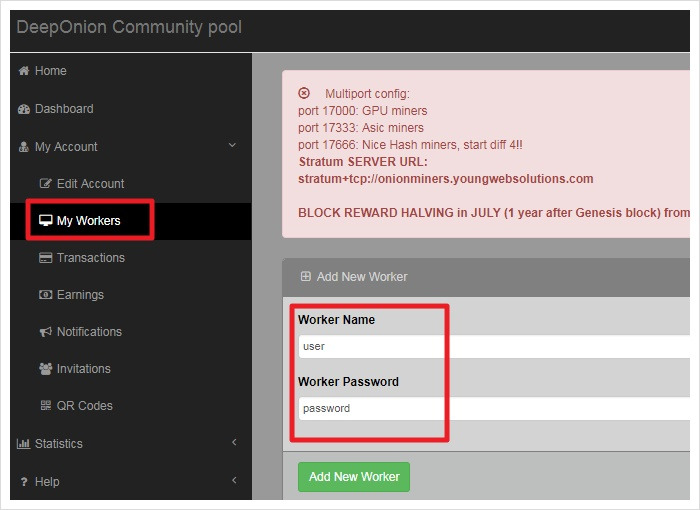This screenshot has height=510, width=700.
Task: Click the stratum+tcp server URL text
Action: pos(446,179)
